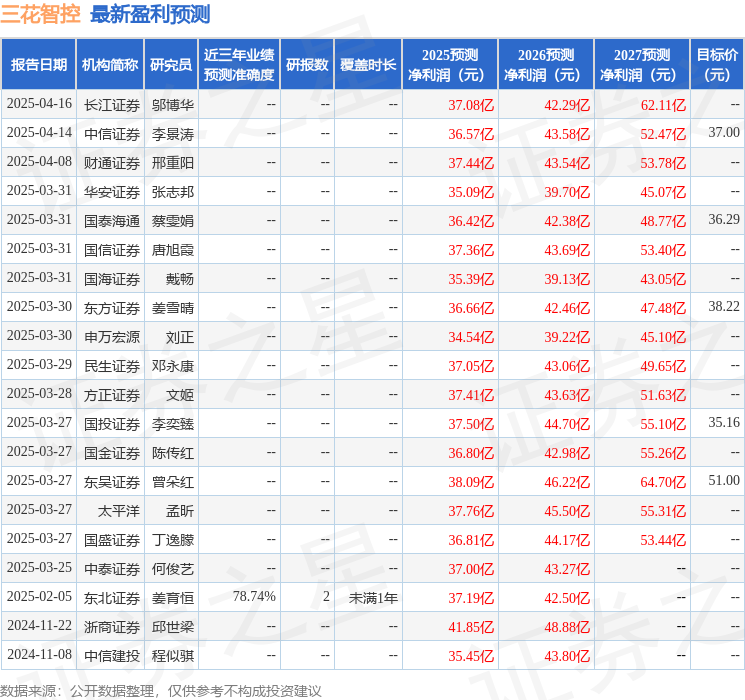Click the 62.11亿 forecast value

(663, 105)
